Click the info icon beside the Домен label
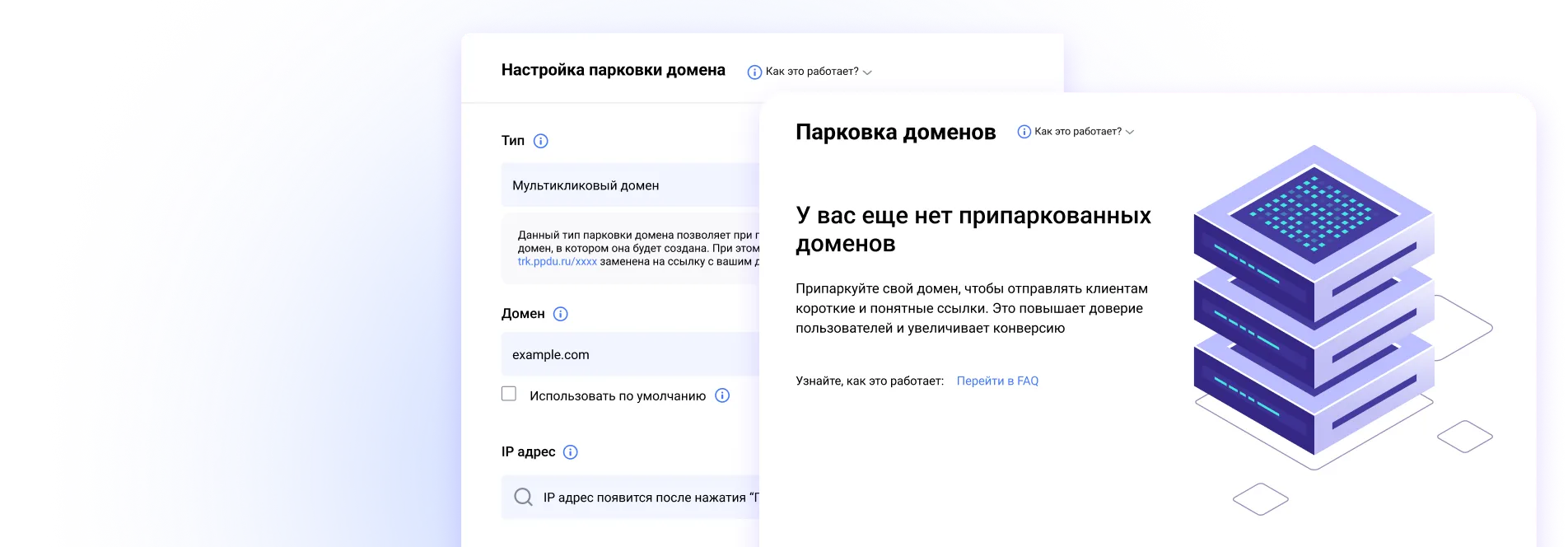 (560, 314)
